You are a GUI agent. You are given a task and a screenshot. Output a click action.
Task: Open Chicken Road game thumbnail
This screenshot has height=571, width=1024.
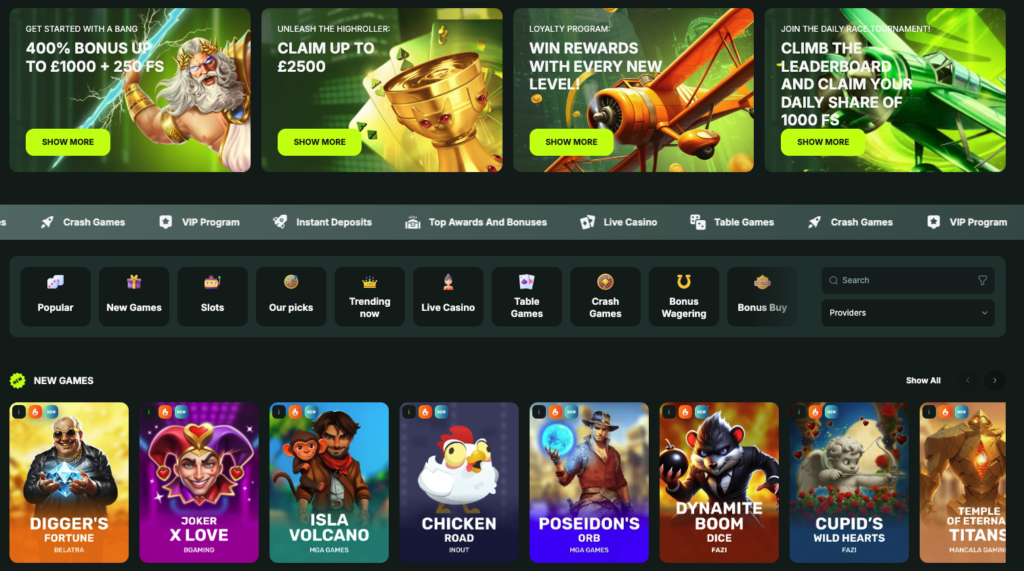click(x=459, y=482)
